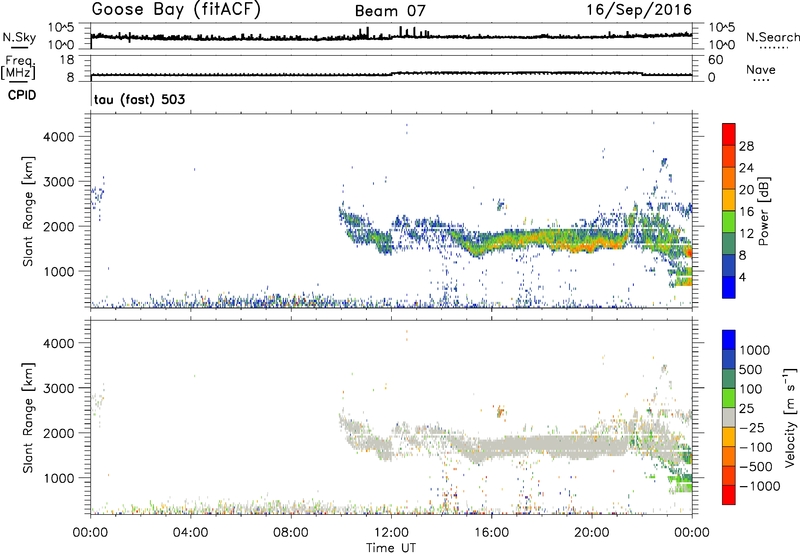Click the '20:00' time tick label

click(592, 533)
